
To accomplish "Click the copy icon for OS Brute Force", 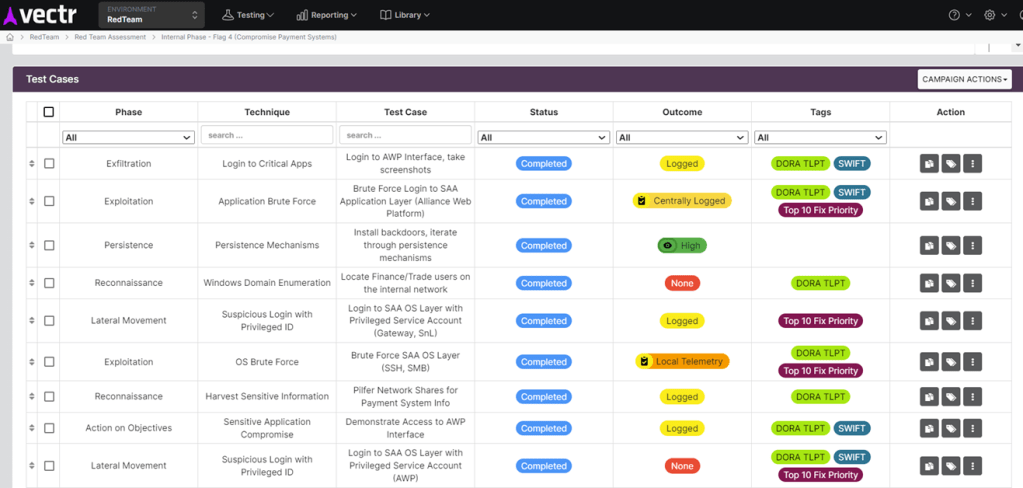I will 929,362.
